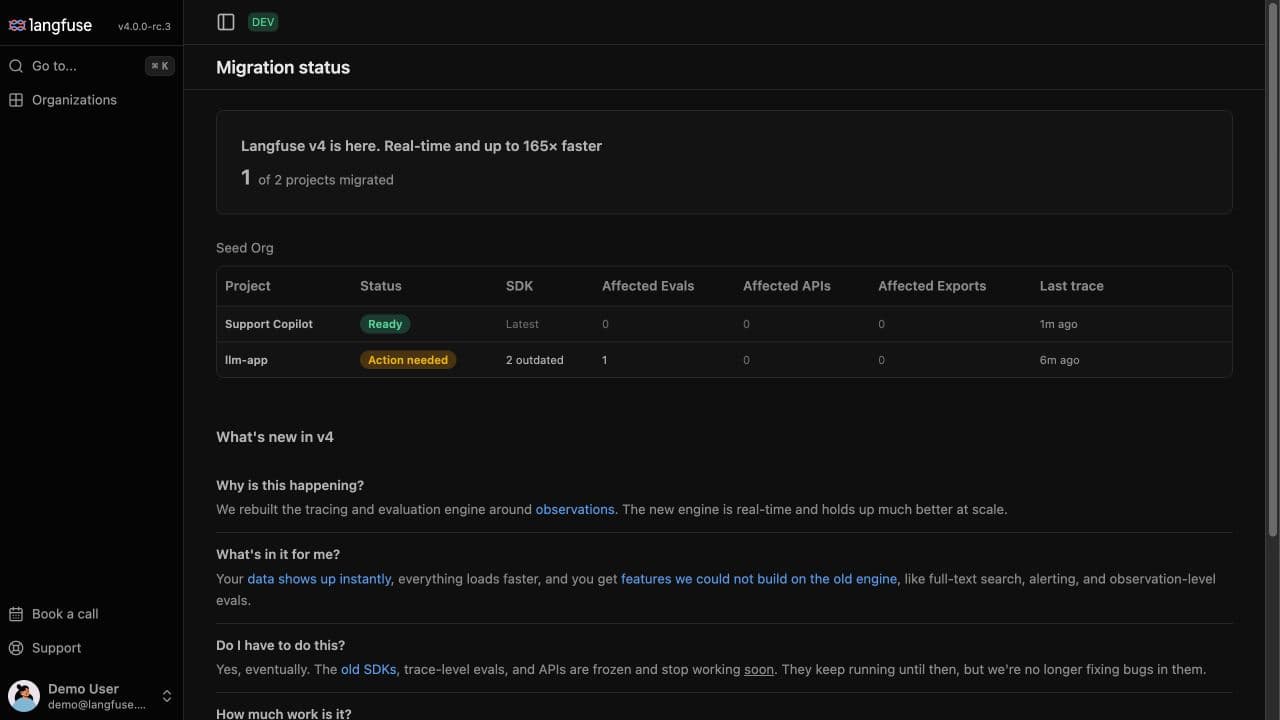Image resolution: width=1280 pixels, height=720 pixels.
Task: Click the Ready status badge
Action: pos(385,324)
